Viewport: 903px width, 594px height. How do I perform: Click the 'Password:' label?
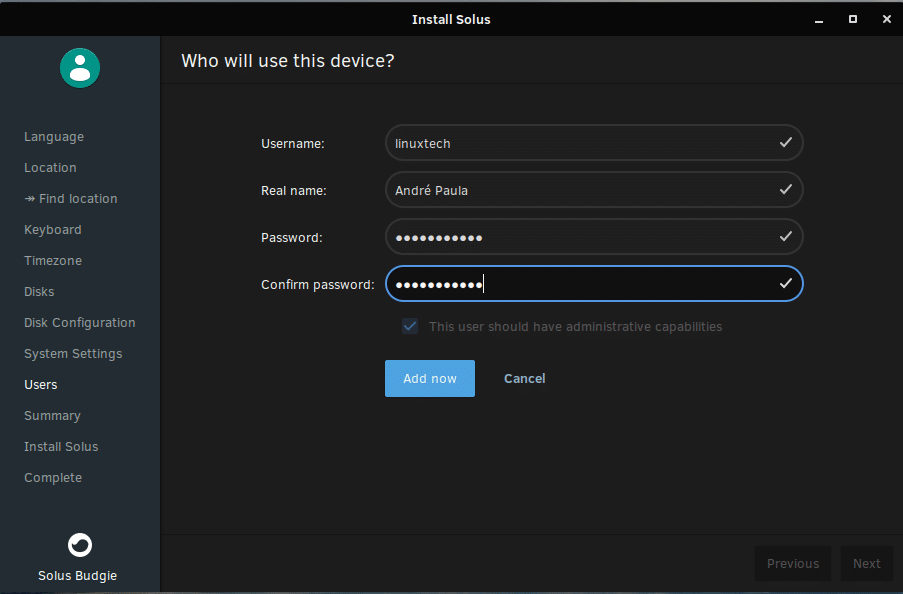click(x=292, y=238)
